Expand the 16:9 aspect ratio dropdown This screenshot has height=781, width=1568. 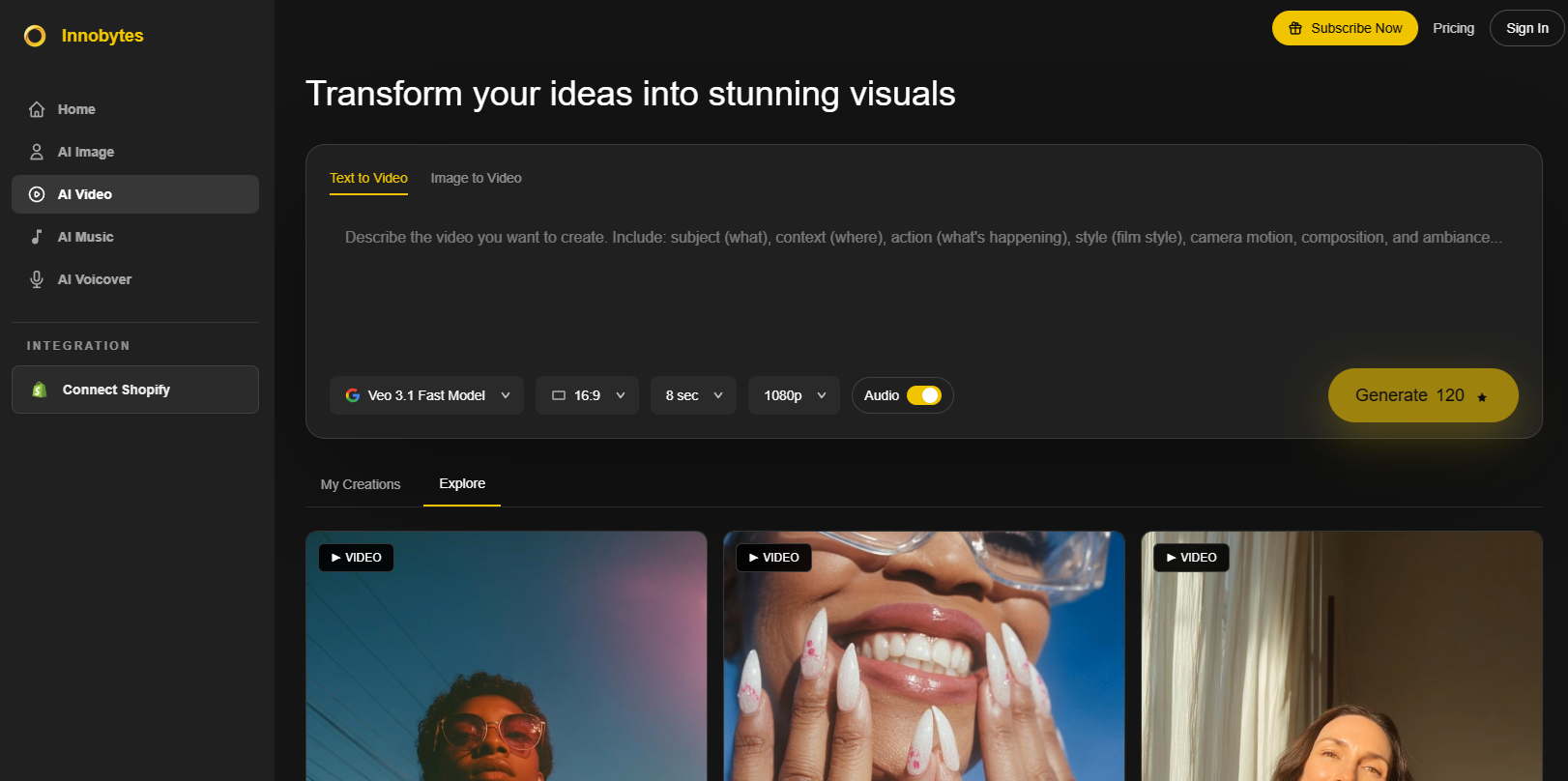(x=587, y=395)
